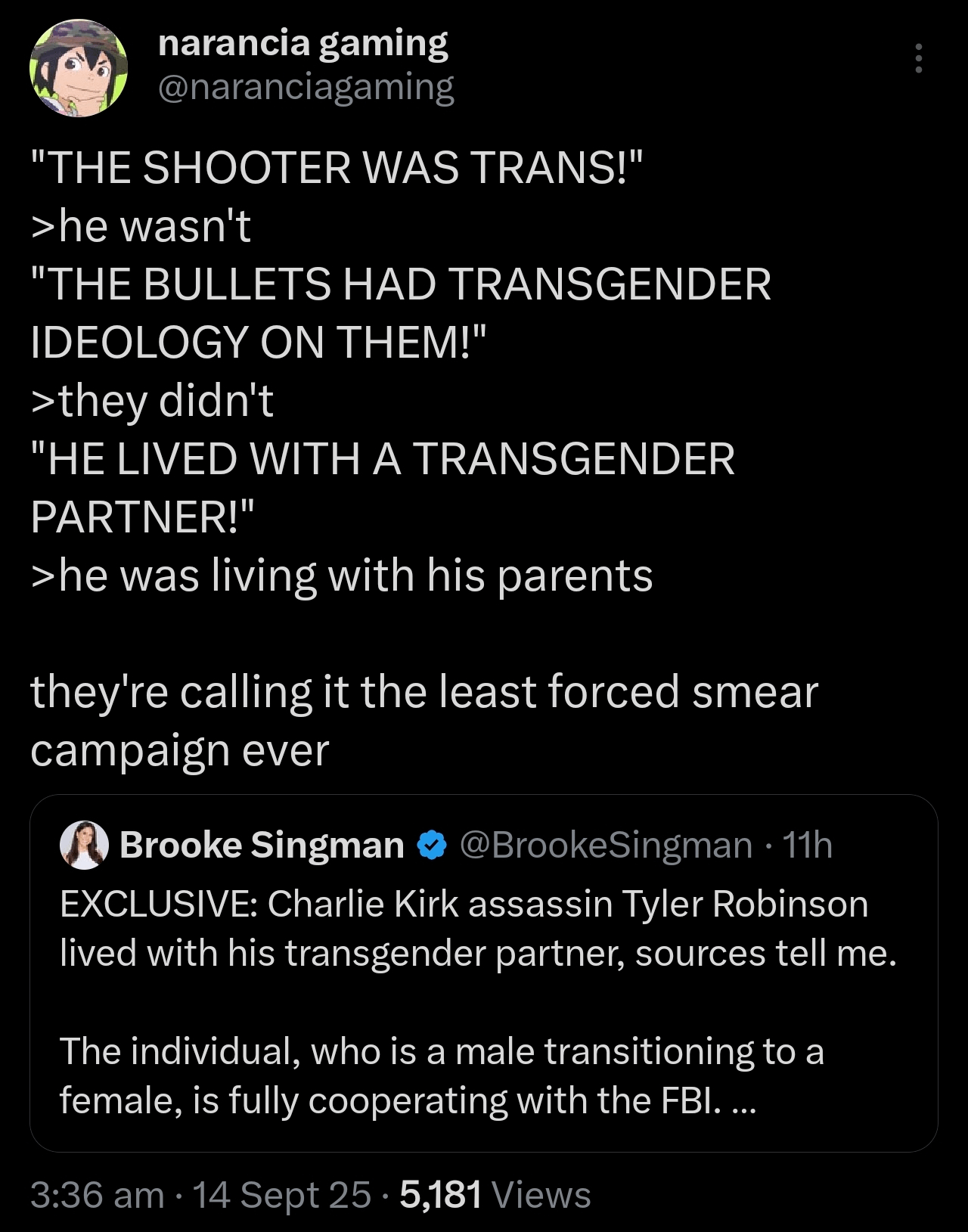Expand truncated quoted tweet ellipsis

click(x=743, y=1102)
